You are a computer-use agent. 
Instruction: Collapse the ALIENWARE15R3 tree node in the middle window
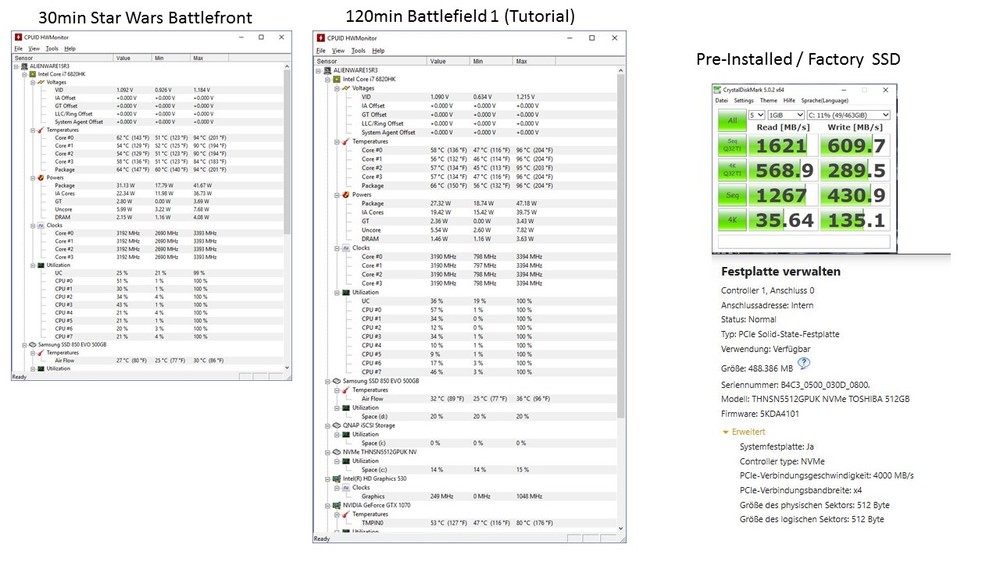[x=318, y=70]
